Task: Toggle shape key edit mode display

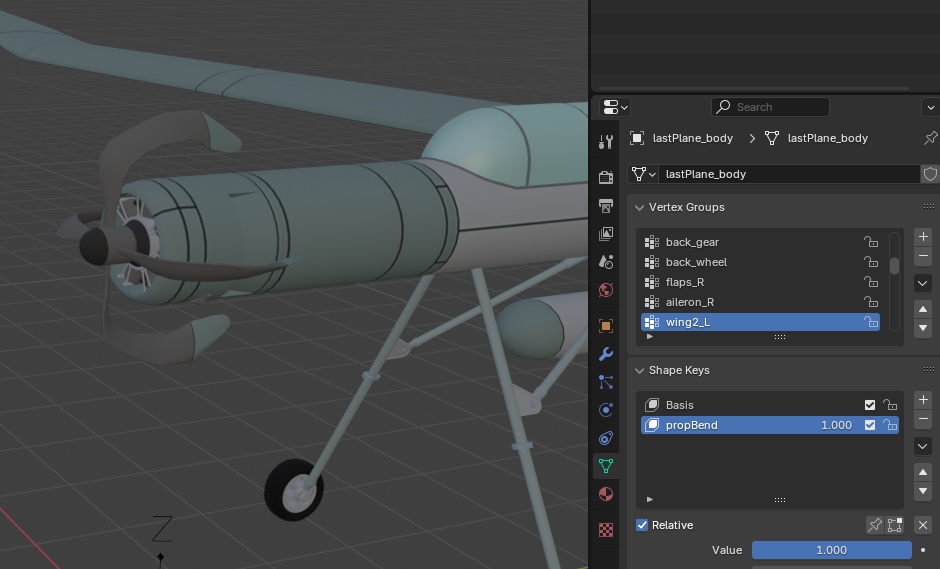Action: (x=894, y=525)
